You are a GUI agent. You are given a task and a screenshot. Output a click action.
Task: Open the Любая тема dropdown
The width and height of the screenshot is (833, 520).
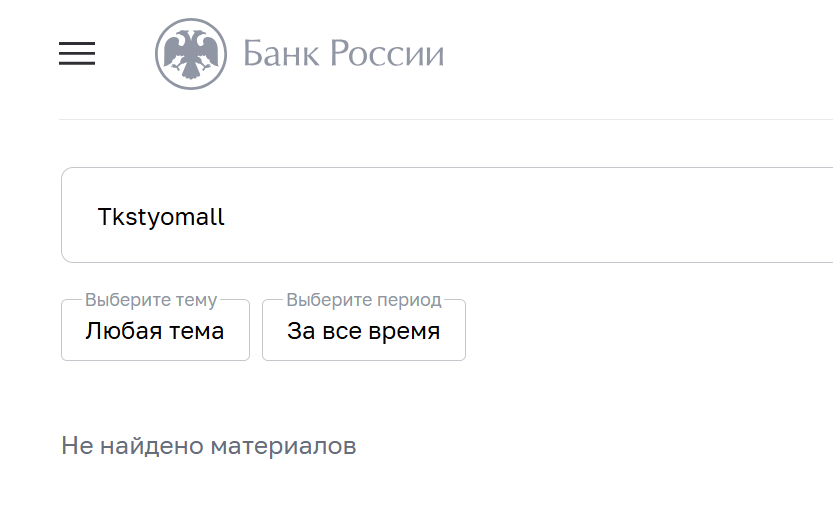pos(155,331)
